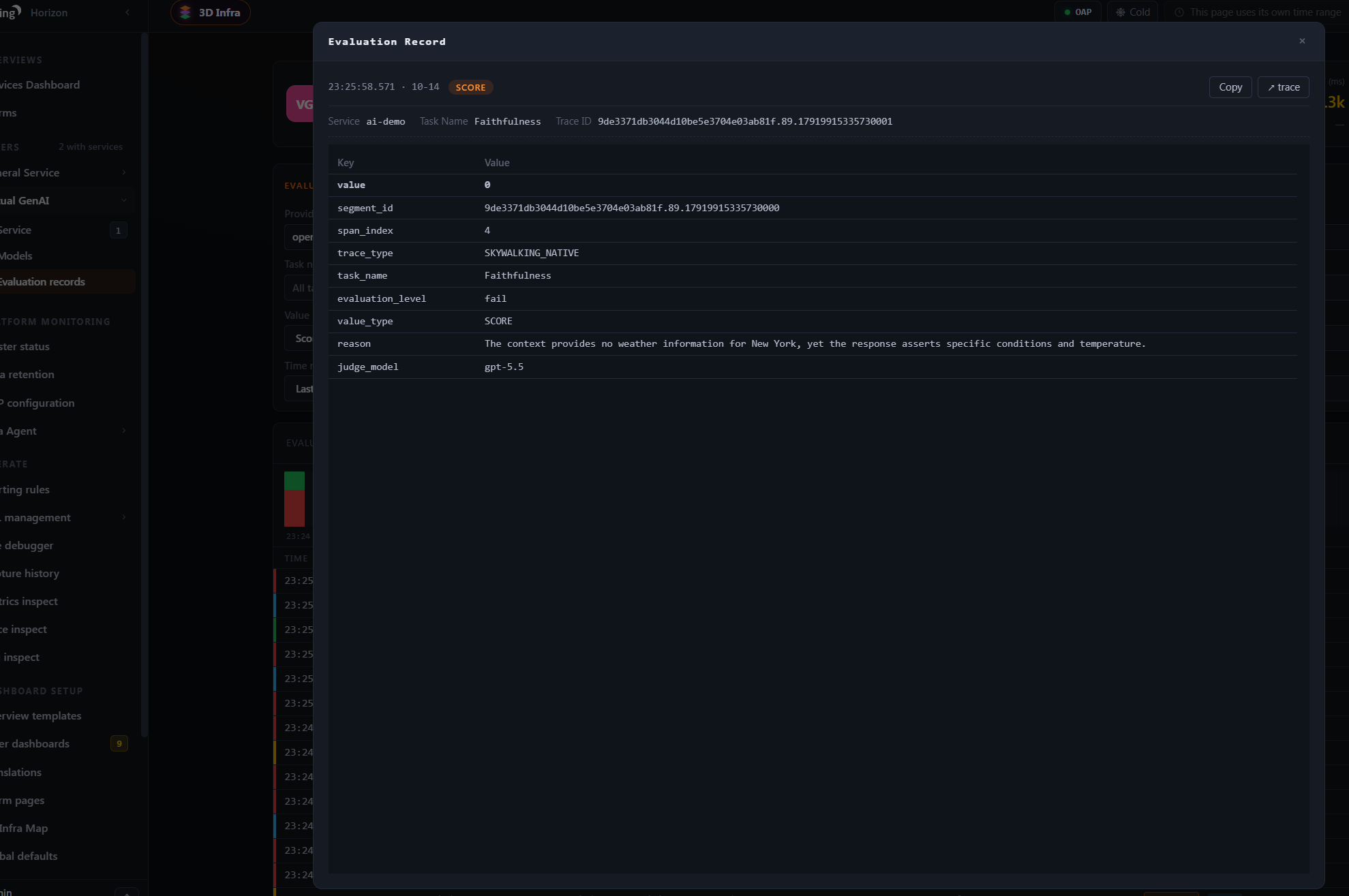Collapse the Virtual GenAI section chevron
The width and height of the screenshot is (1349, 896).
pyautogui.click(x=124, y=200)
